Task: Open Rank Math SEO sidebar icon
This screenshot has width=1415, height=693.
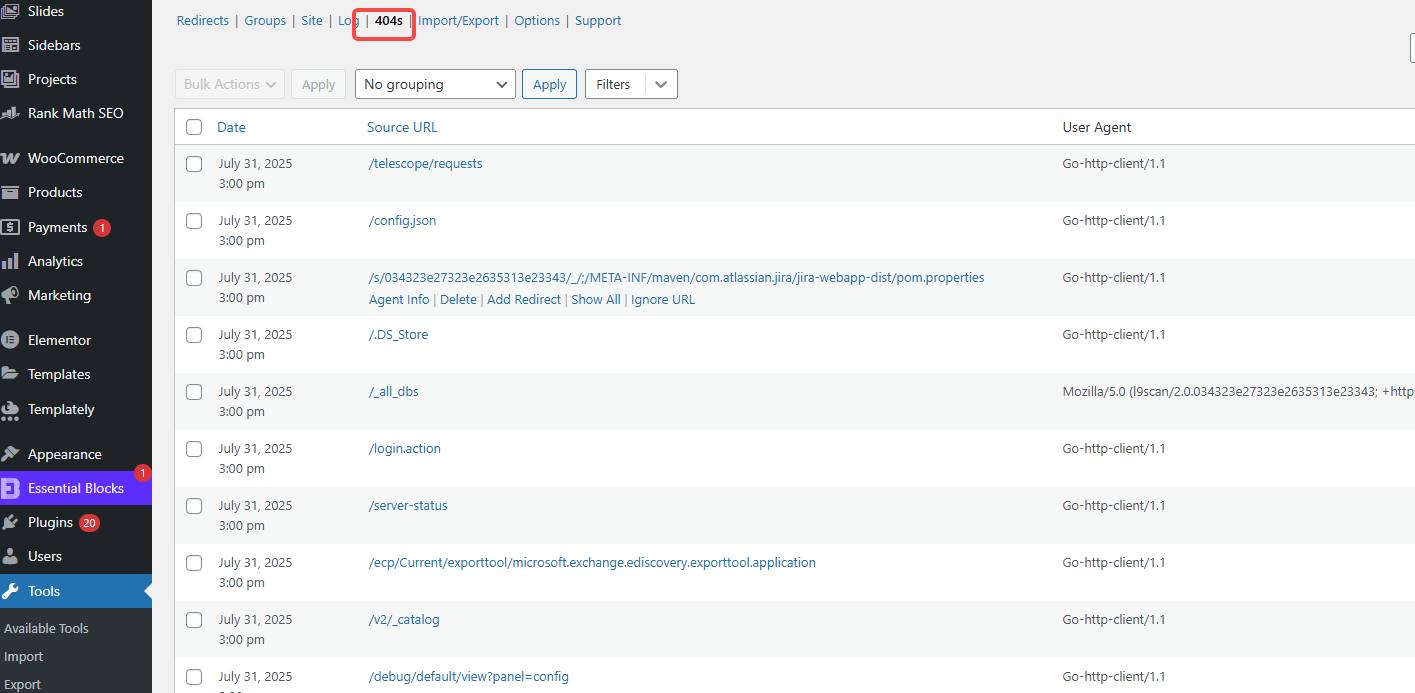Action: (11, 113)
